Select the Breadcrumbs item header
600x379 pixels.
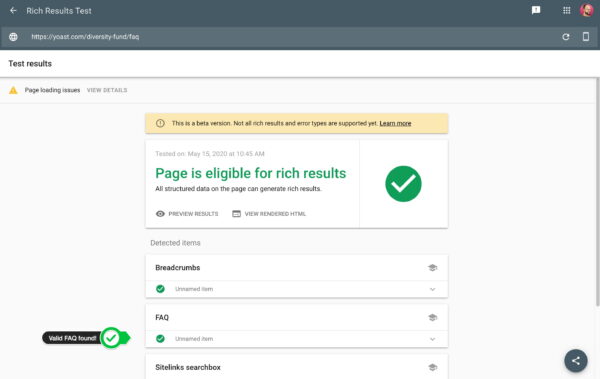[x=297, y=268]
